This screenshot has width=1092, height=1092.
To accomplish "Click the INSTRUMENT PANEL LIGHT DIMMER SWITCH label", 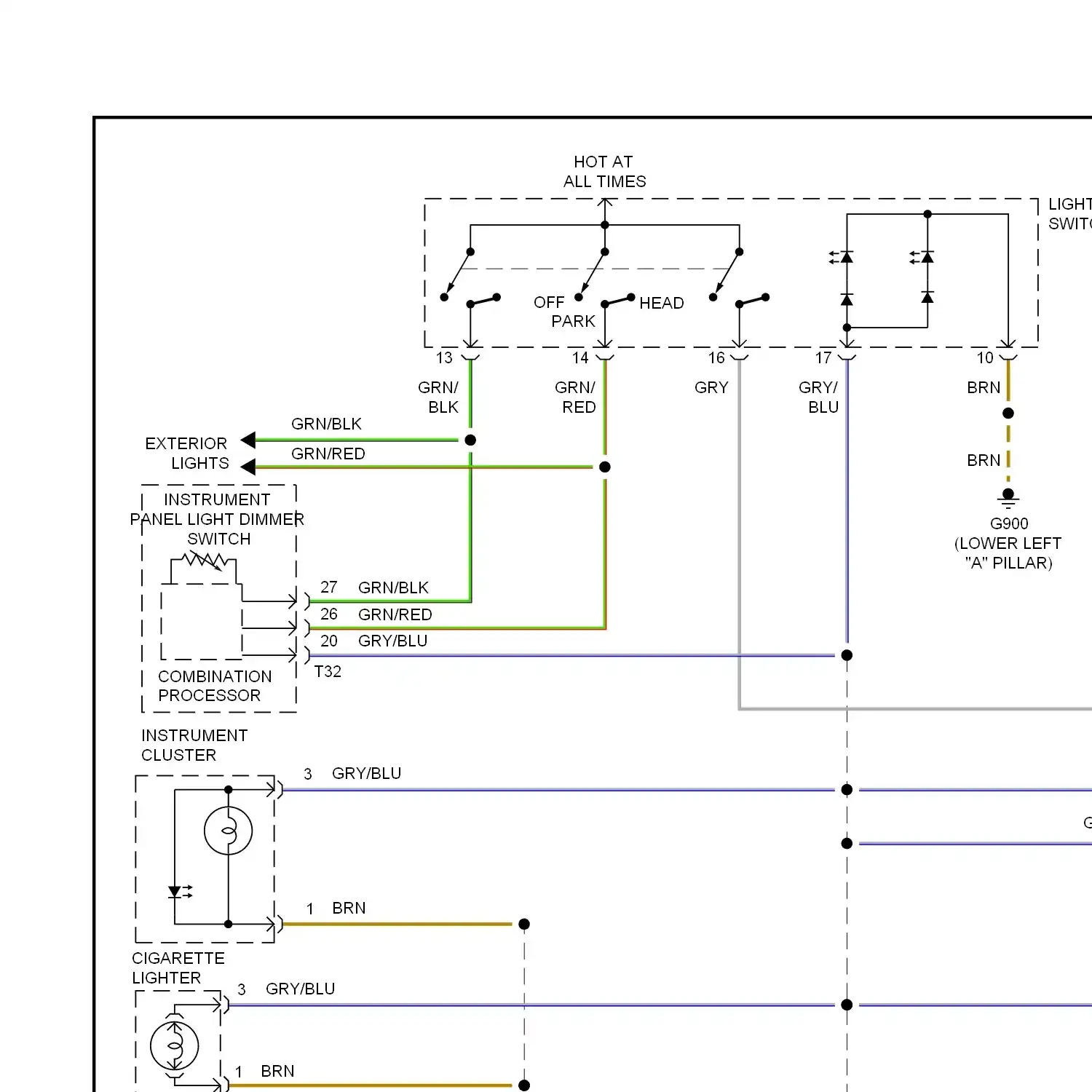I will coord(217,519).
